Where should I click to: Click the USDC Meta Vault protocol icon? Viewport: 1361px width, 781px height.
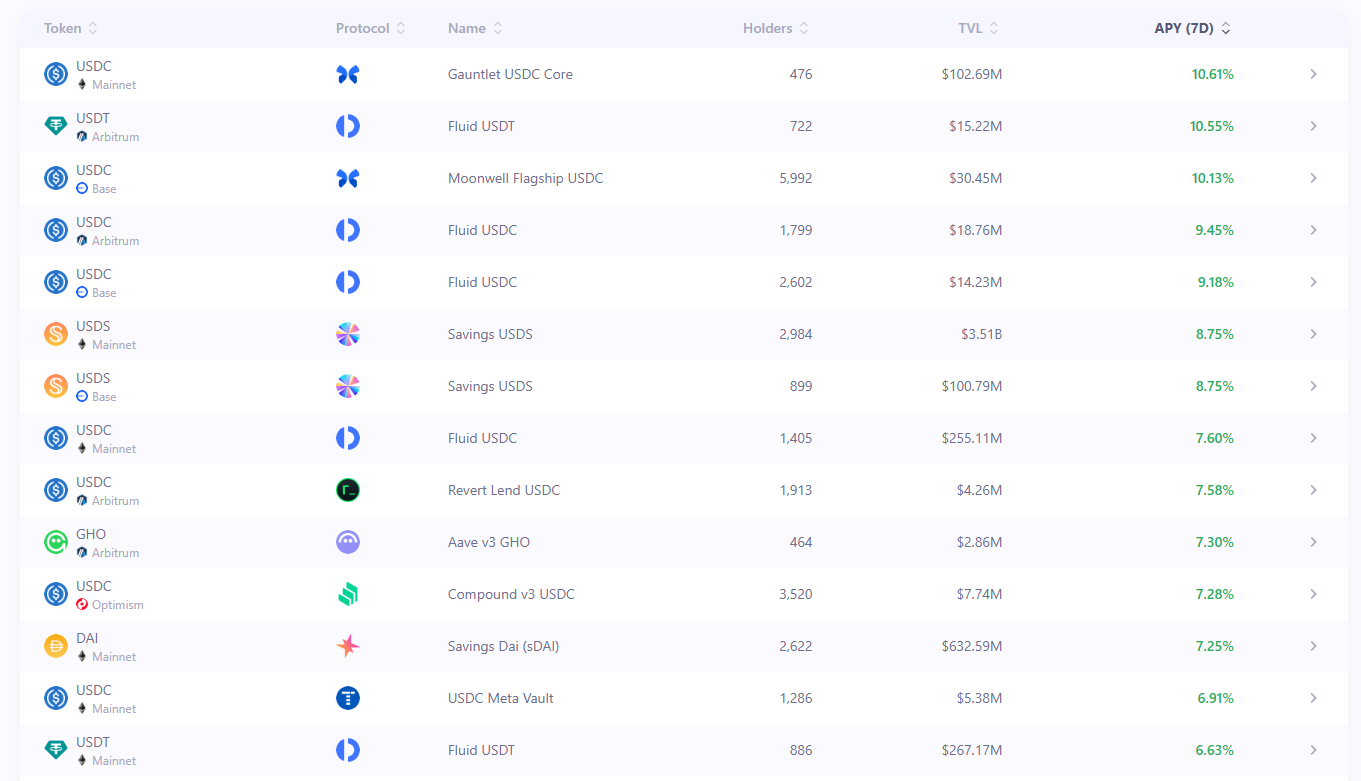point(348,698)
